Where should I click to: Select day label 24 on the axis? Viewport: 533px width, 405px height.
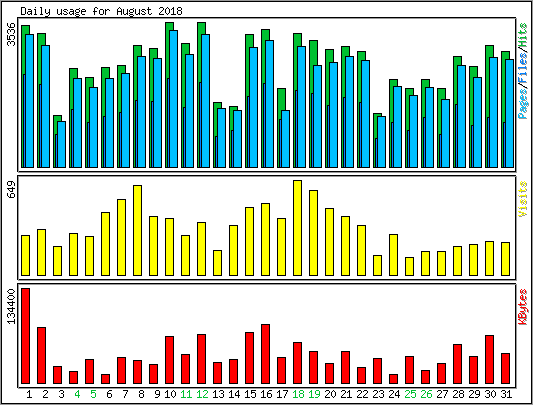click(x=394, y=394)
